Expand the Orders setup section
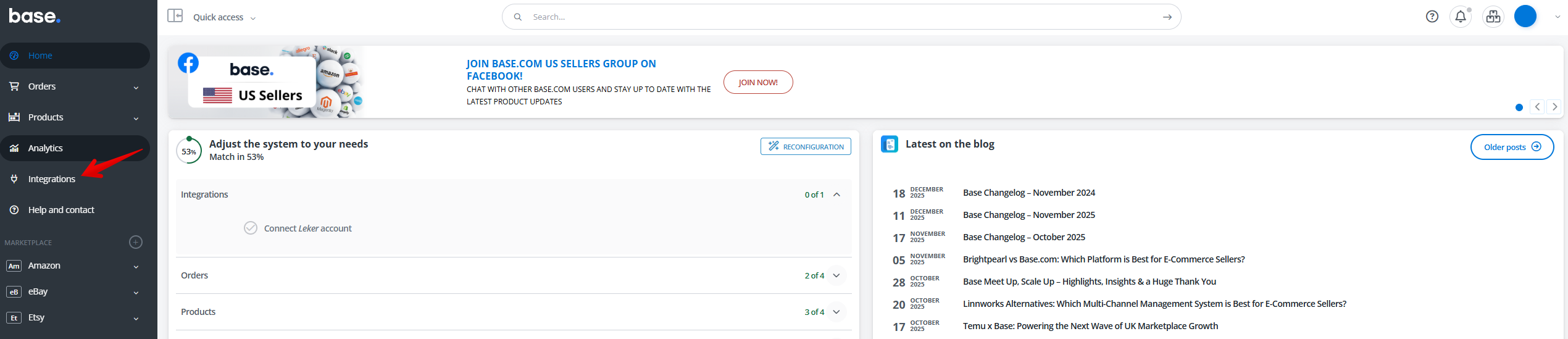The height and width of the screenshot is (339, 1568). (x=836, y=275)
